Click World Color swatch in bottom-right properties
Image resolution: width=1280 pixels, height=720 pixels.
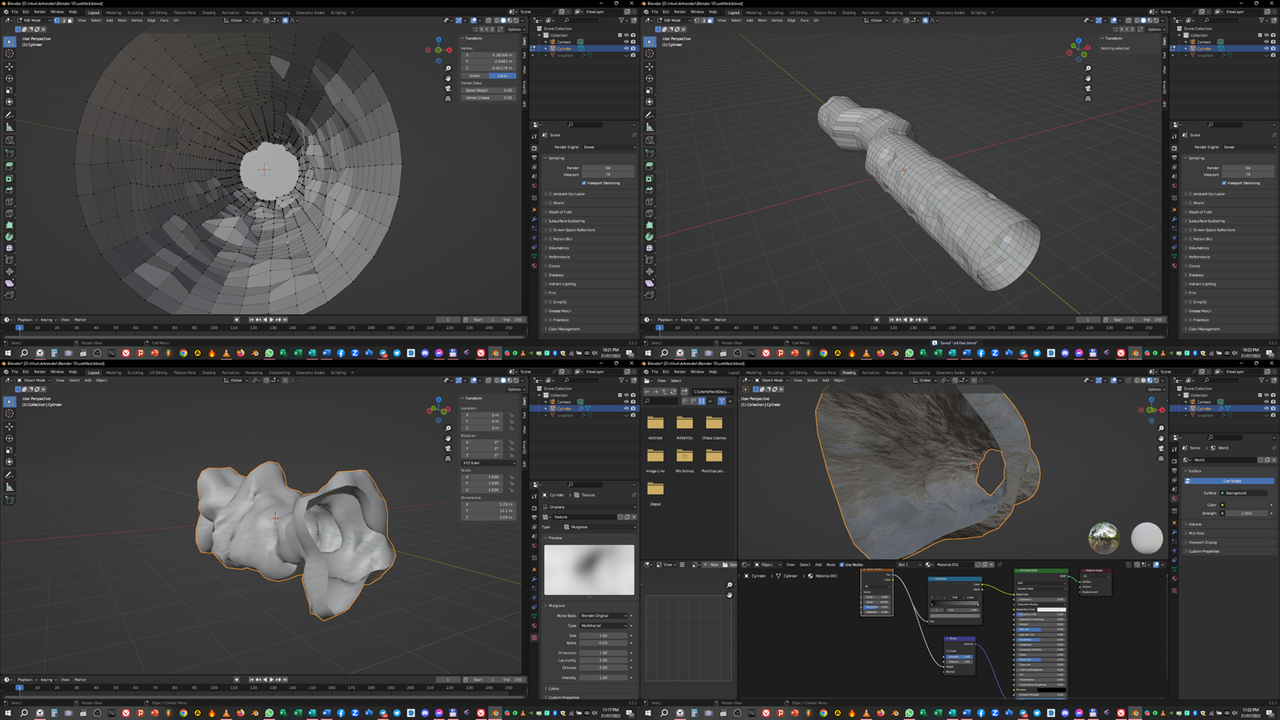(x=1245, y=505)
